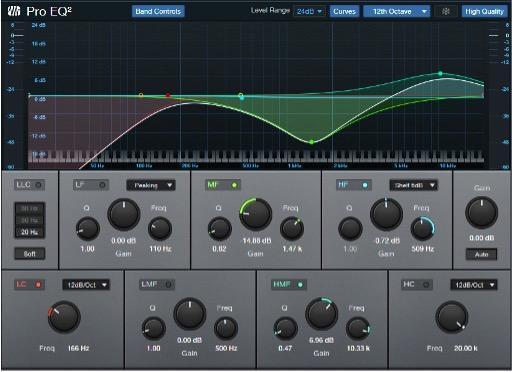Click the LC Freq knob at 166 Hz

[x=64, y=317]
